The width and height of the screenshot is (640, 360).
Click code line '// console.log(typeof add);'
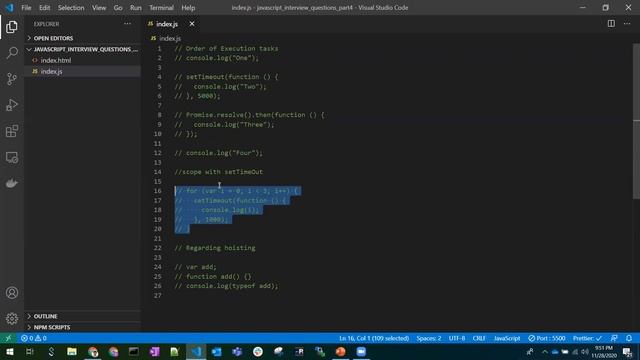click(226, 286)
